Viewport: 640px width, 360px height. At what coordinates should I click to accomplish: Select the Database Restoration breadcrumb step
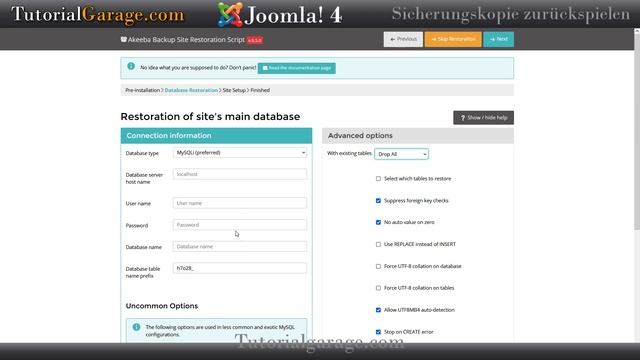click(191, 90)
